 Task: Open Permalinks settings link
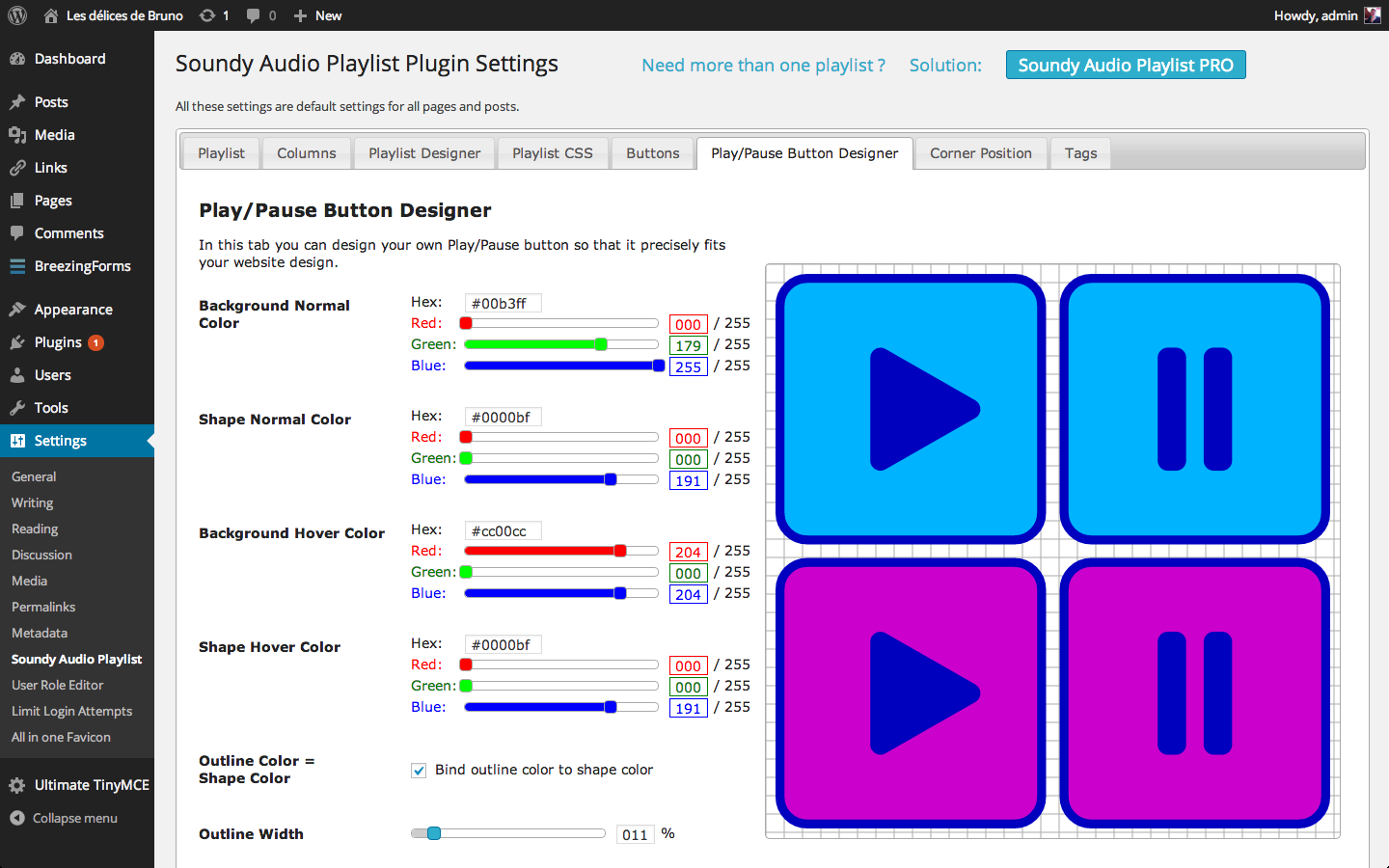click(43, 607)
